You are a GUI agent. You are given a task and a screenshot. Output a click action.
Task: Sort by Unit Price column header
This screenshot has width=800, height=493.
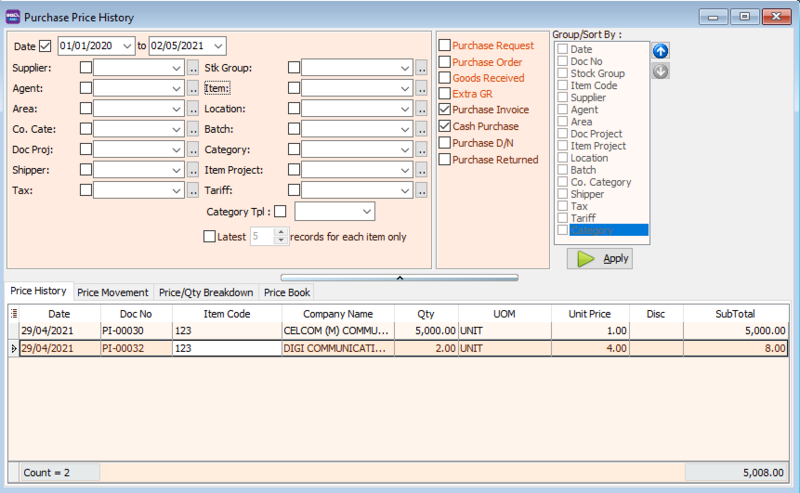click(x=589, y=314)
